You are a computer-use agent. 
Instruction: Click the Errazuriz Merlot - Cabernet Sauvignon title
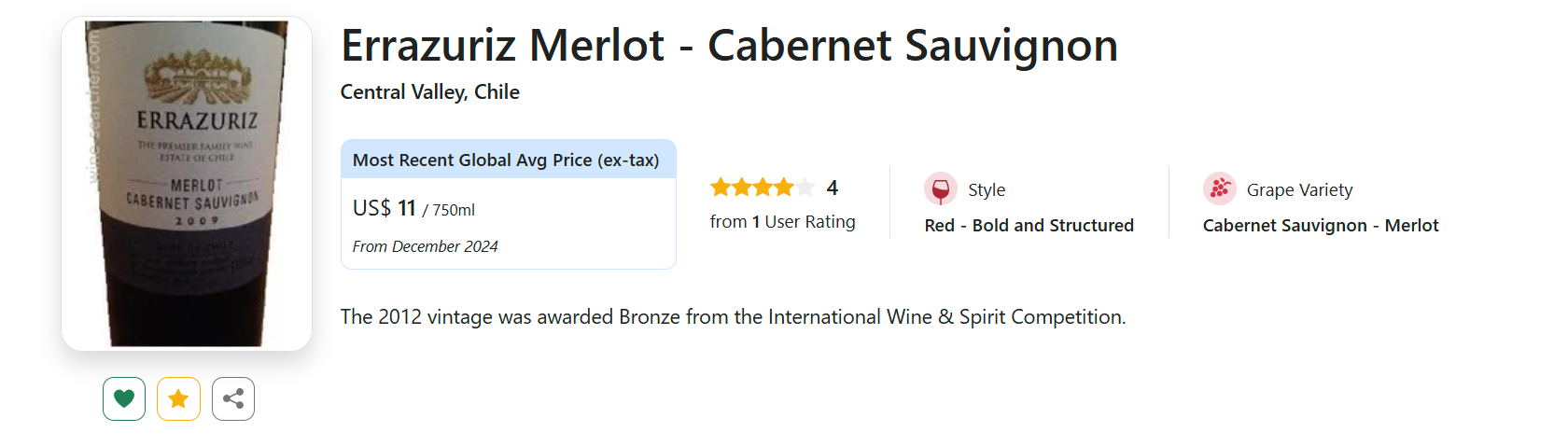pos(729,46)
